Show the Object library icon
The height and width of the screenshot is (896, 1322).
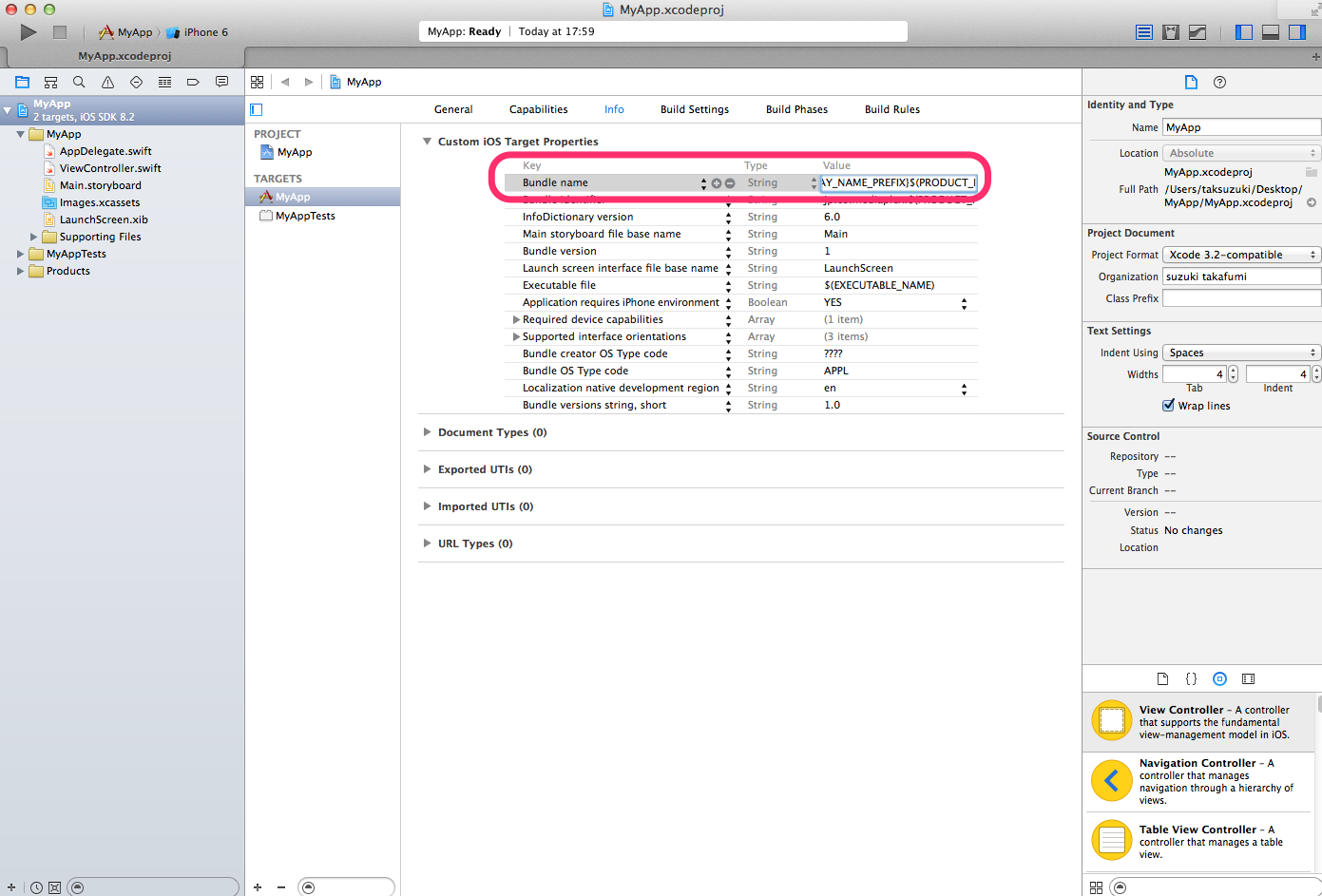tap(1219, 678)
